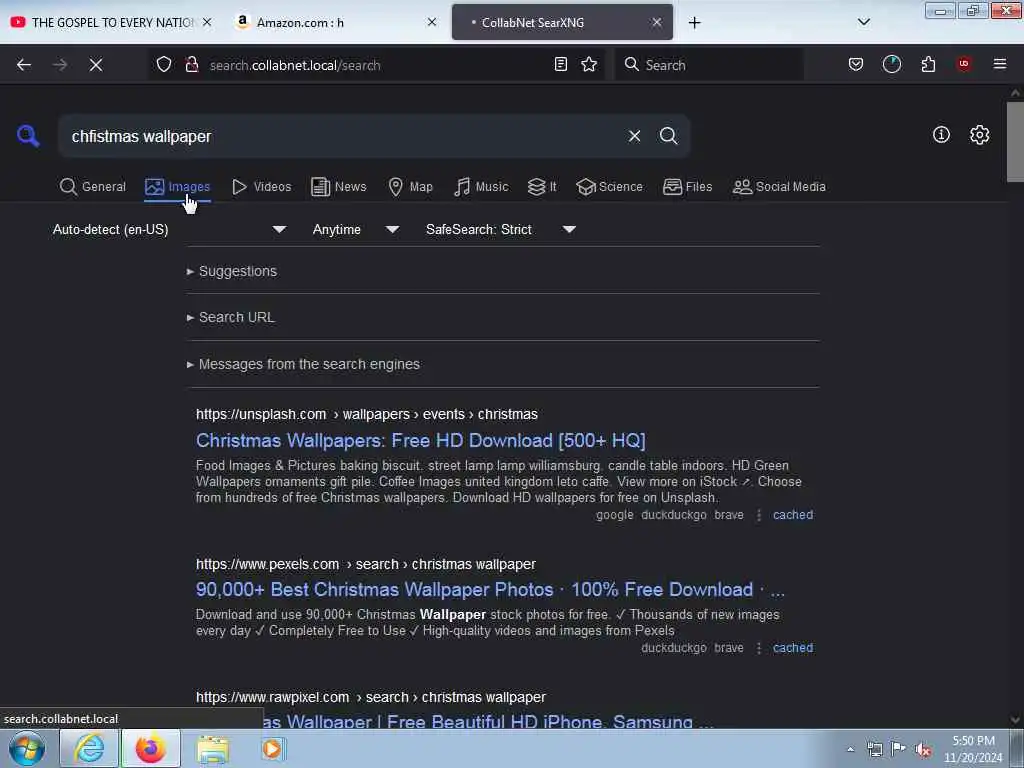Select the Images search category
Image resolution: width=1024 pixels, height=768 pixels.
(x=178, y=187)
